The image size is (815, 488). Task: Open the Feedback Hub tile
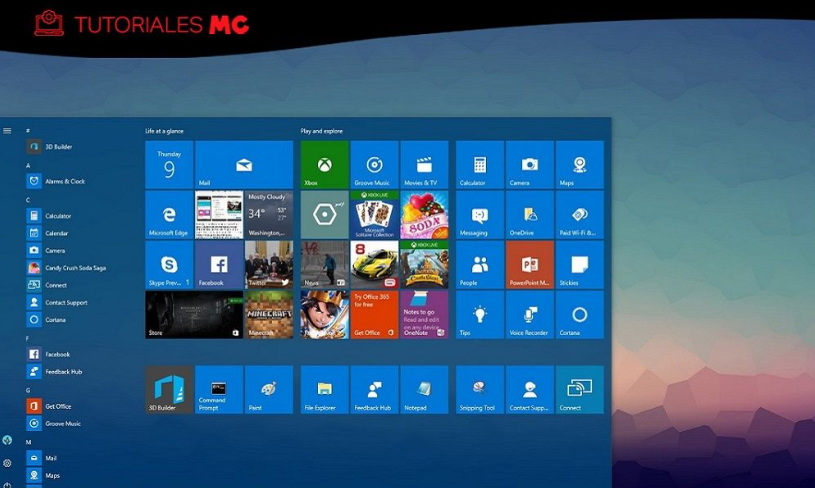(x=374, y=390)
